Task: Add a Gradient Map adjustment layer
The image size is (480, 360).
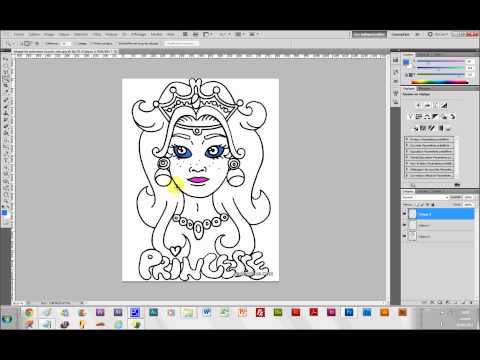Action: 440,128
